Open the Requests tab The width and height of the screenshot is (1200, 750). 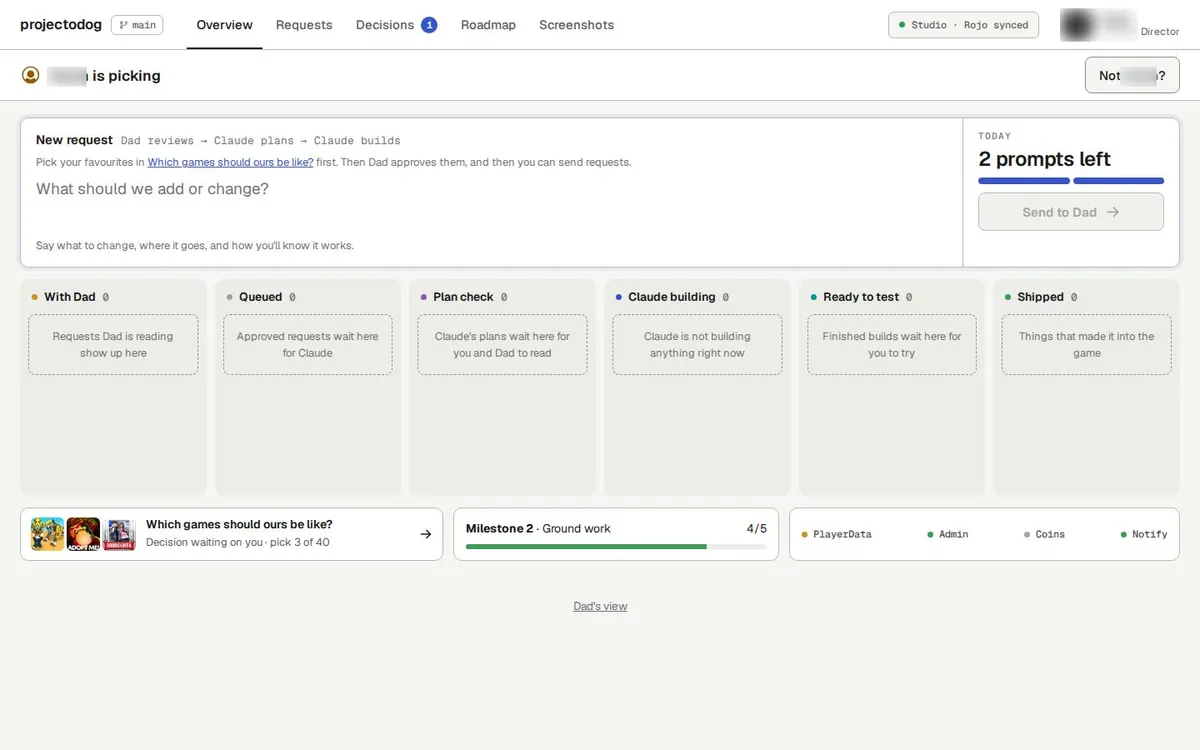304,25
